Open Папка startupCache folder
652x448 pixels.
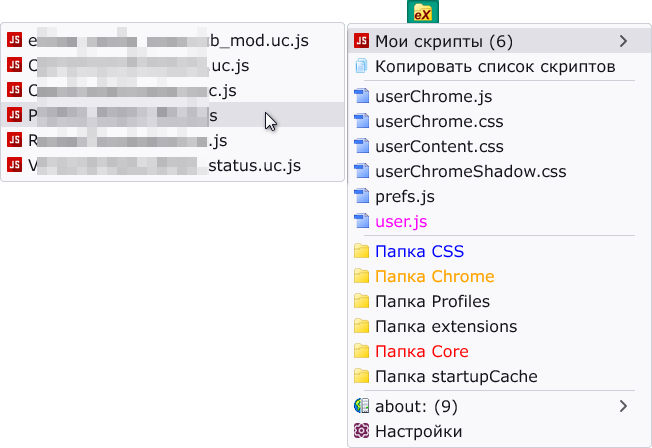(x=499, y=376)
